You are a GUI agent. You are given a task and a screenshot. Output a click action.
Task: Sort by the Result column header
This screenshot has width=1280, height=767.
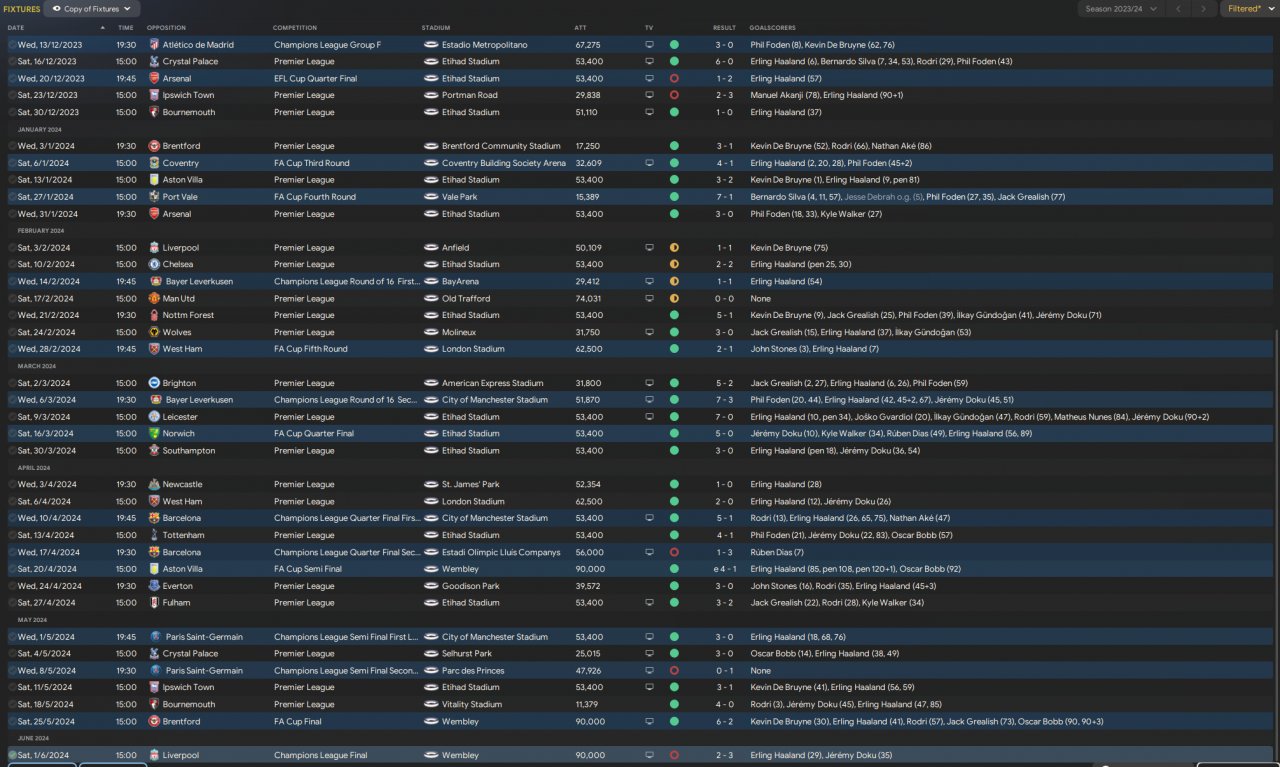tap(724, 28)
